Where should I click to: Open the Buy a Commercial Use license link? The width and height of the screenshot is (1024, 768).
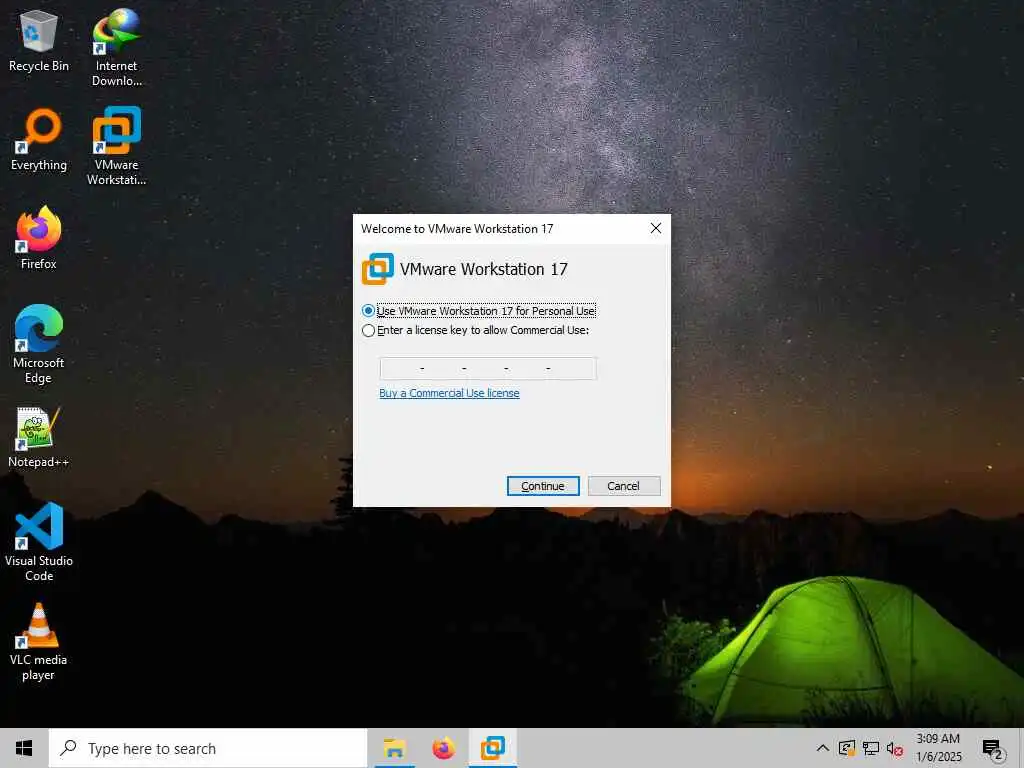[449, 393]
